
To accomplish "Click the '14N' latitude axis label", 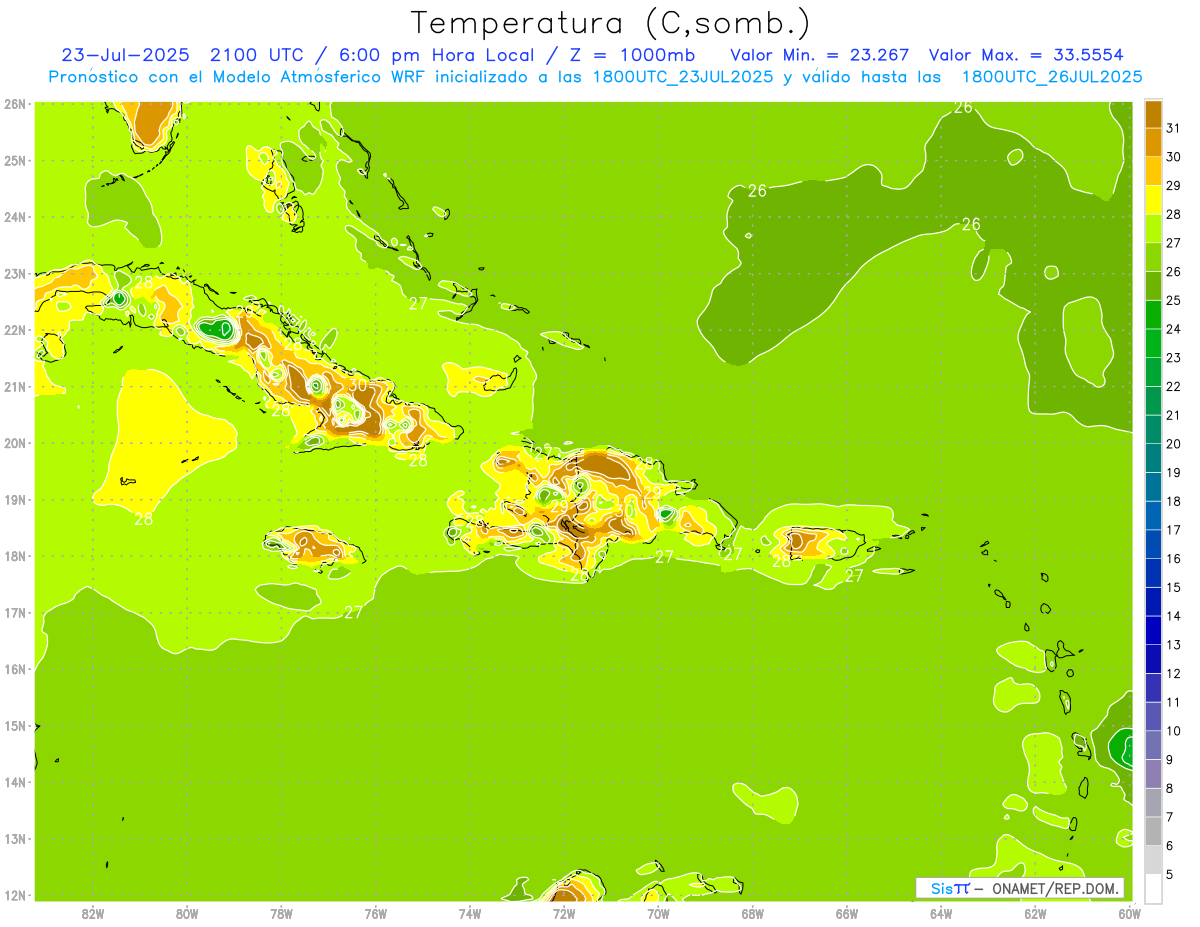I will pyautogui.click(x=15, y=782).
